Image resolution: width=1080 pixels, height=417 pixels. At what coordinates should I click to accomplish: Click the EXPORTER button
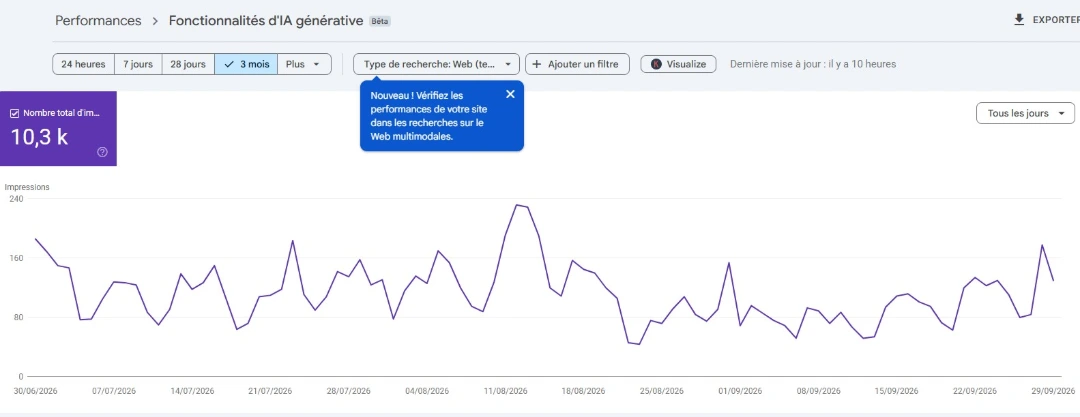pos(1046,20)
